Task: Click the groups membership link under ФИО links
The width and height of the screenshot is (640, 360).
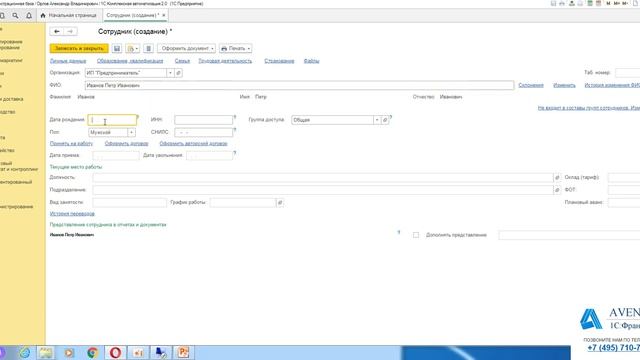Action: 589,108
